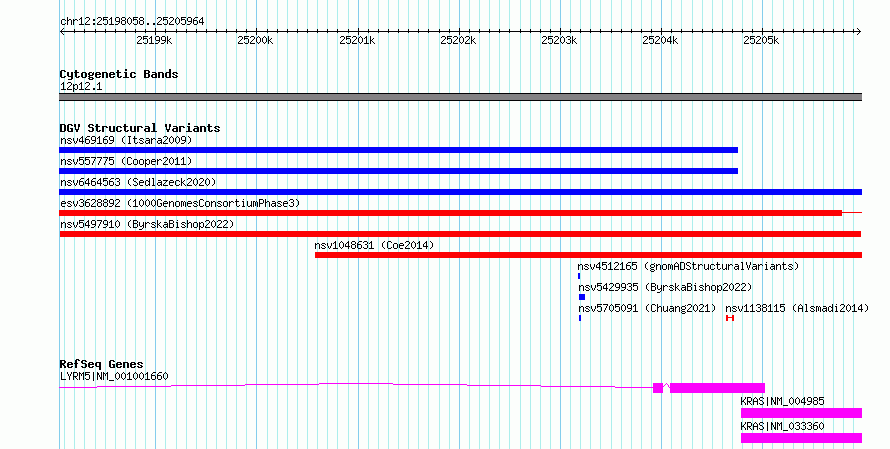Screen dimensions: 890x449
Task: Open the nsv557775 (Cooper2011) label
Action: (126, 161)
